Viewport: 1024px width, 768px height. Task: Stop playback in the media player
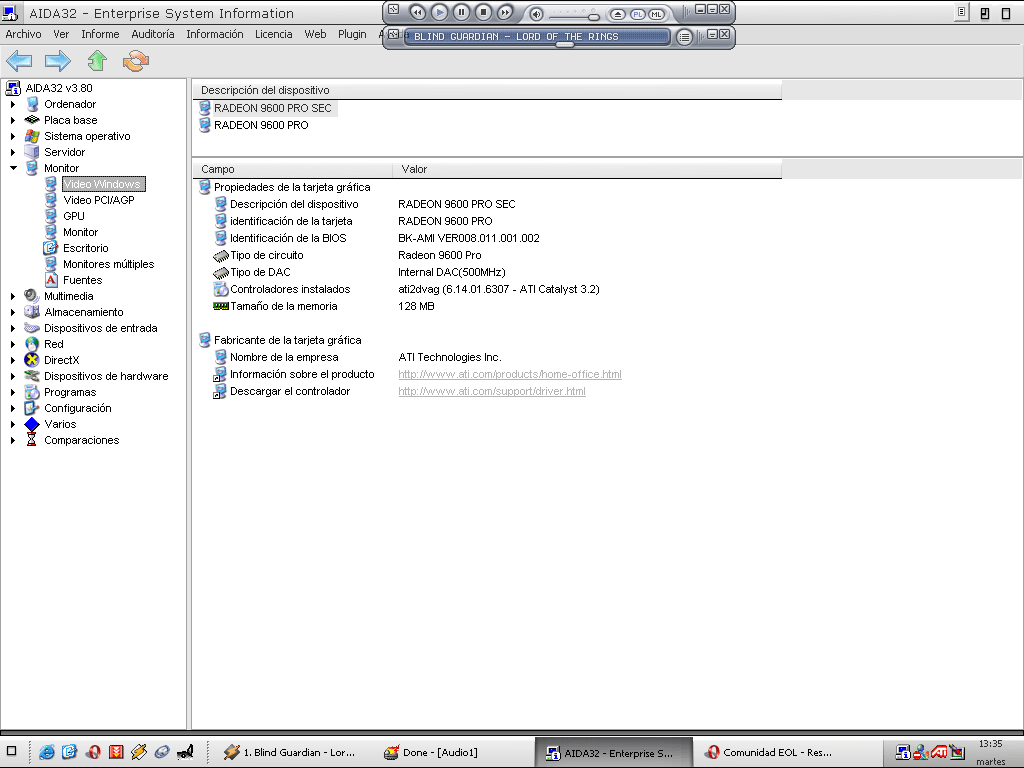[483, 12]
